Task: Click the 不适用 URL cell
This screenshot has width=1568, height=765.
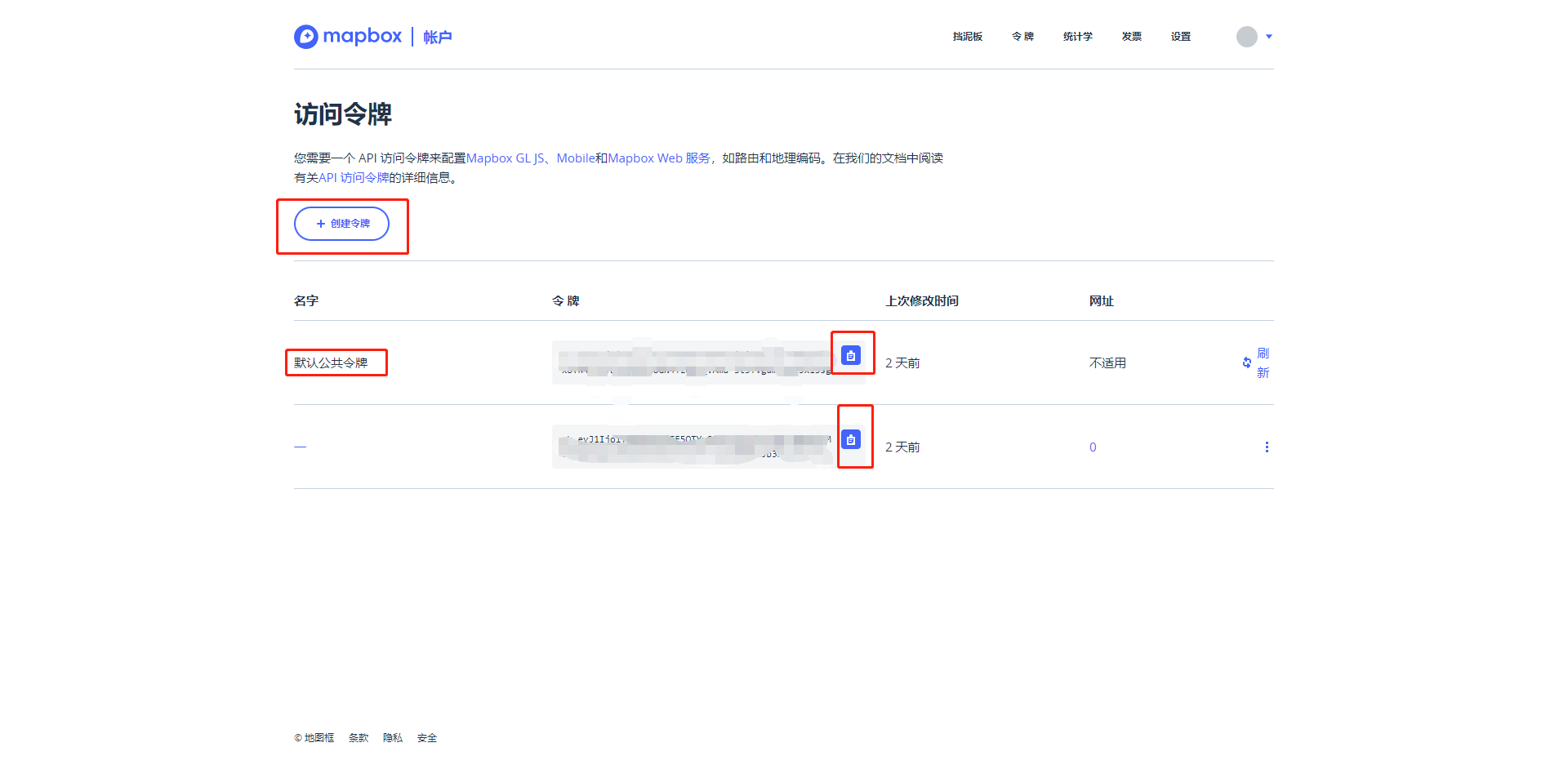Action: [1107, 362]
